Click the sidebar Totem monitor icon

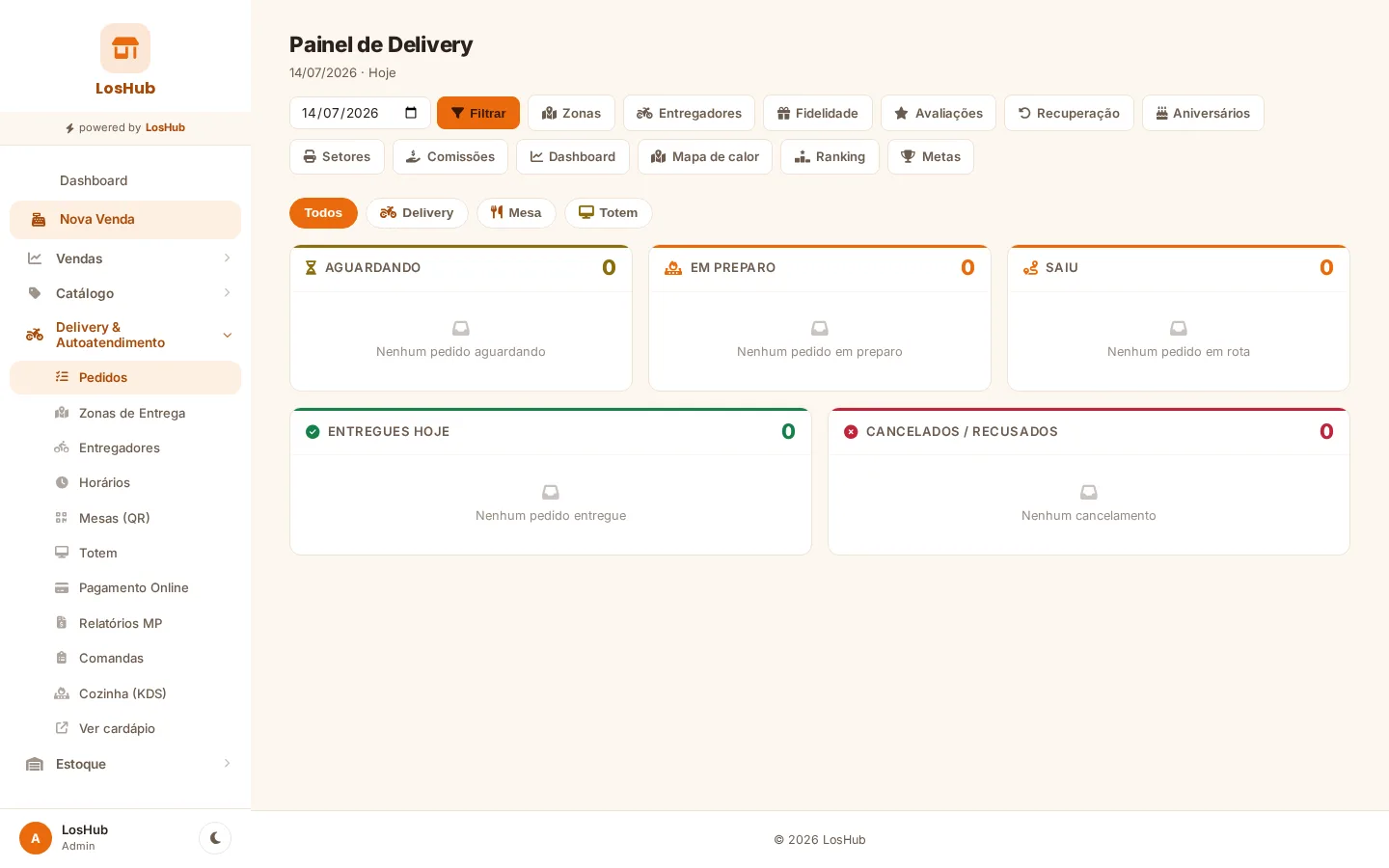pos(62,553)
